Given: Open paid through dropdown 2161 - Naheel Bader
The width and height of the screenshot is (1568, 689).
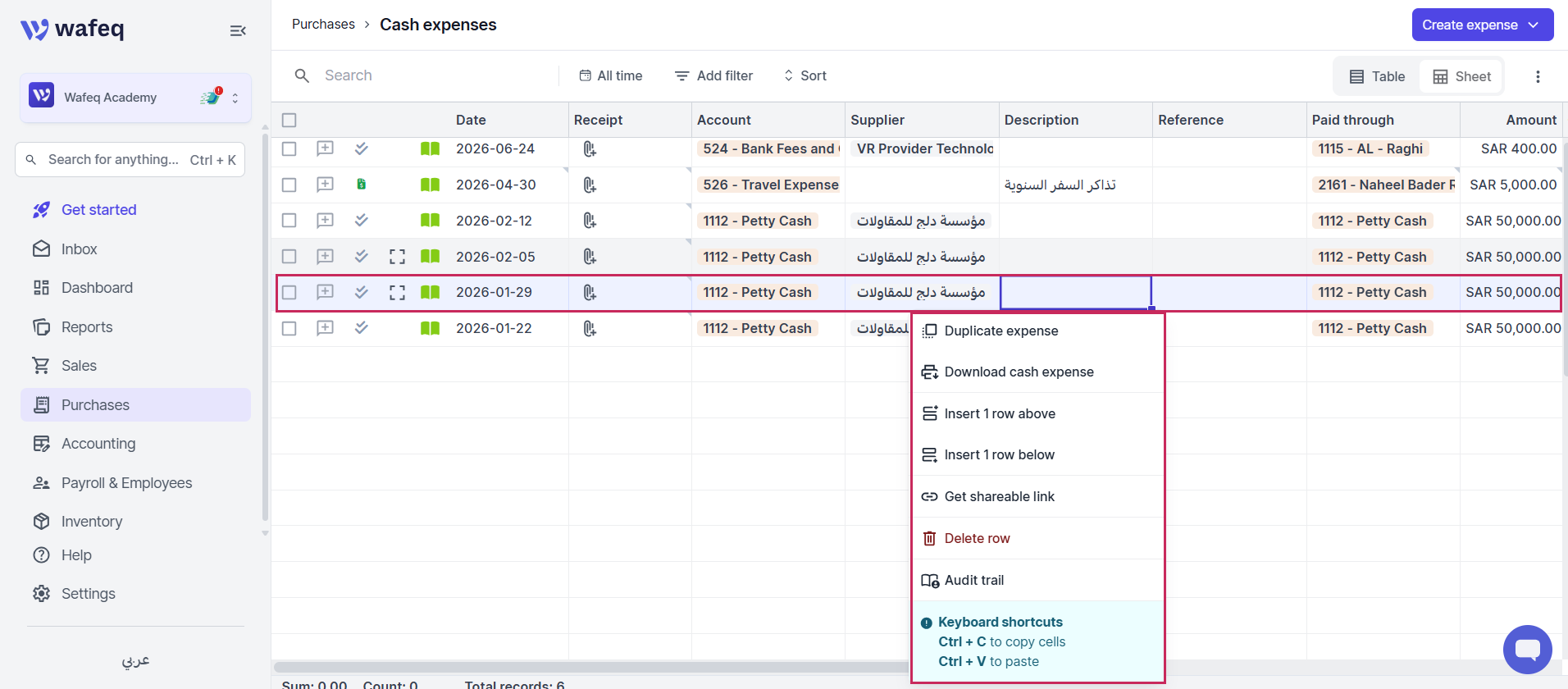Looking at the screenshot, I should pyautogui.click(x=1383, y=185).
